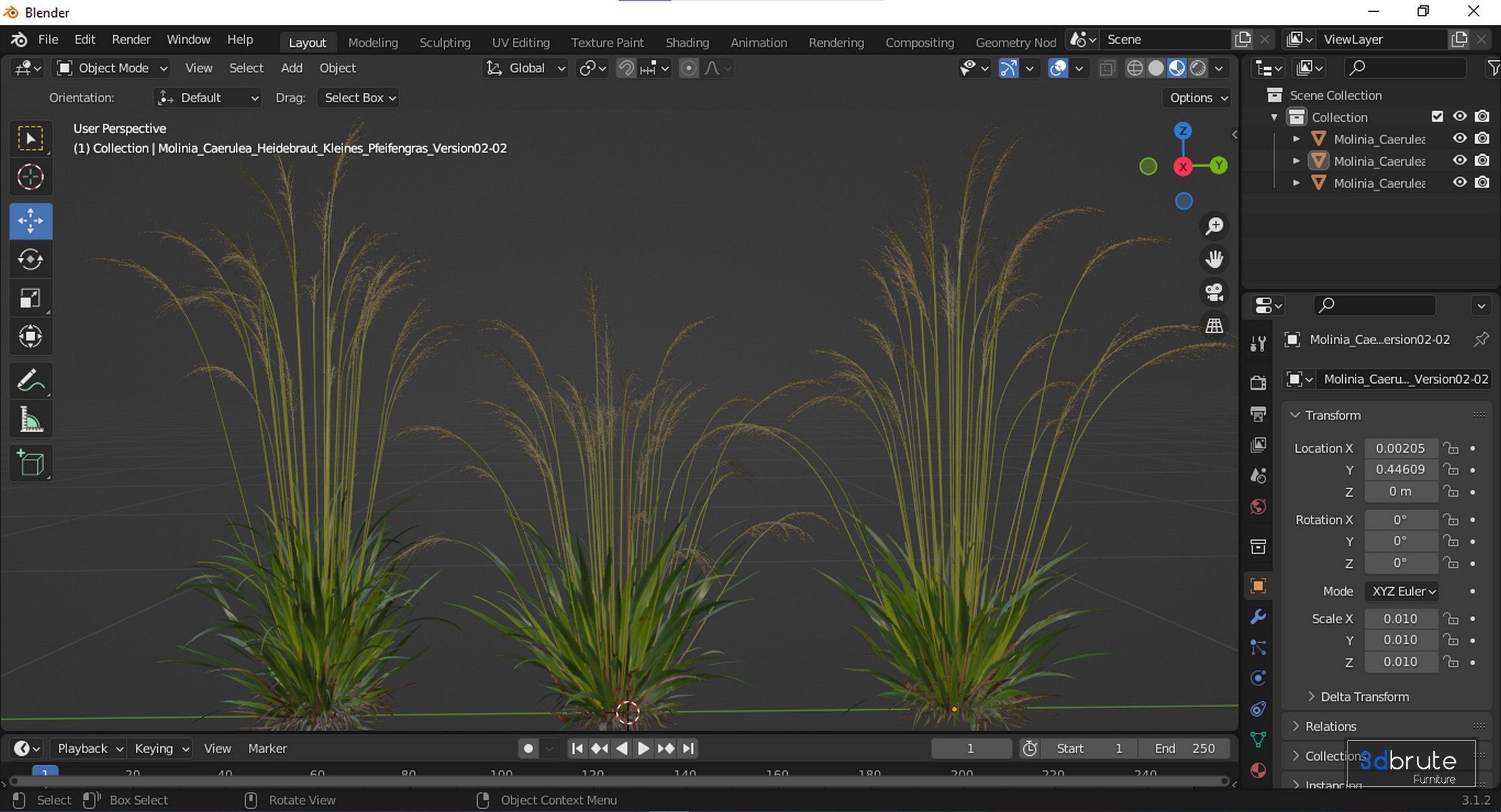This screenshot has height=812, width=1501.
Task: Expand the Delta Transform section
Action: 1364,696
